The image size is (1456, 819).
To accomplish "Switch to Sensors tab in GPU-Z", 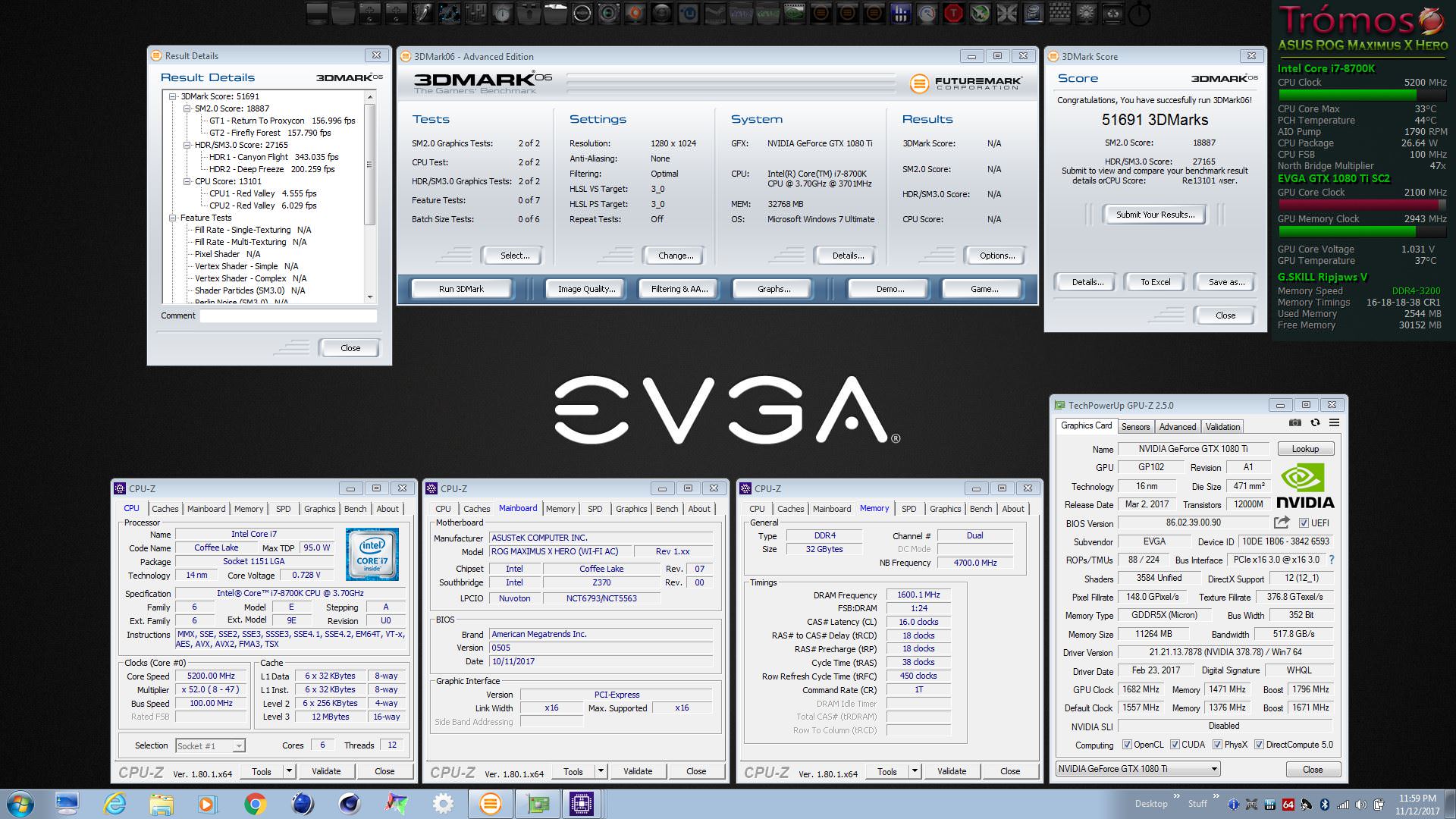I will [x=1135, y=427].
